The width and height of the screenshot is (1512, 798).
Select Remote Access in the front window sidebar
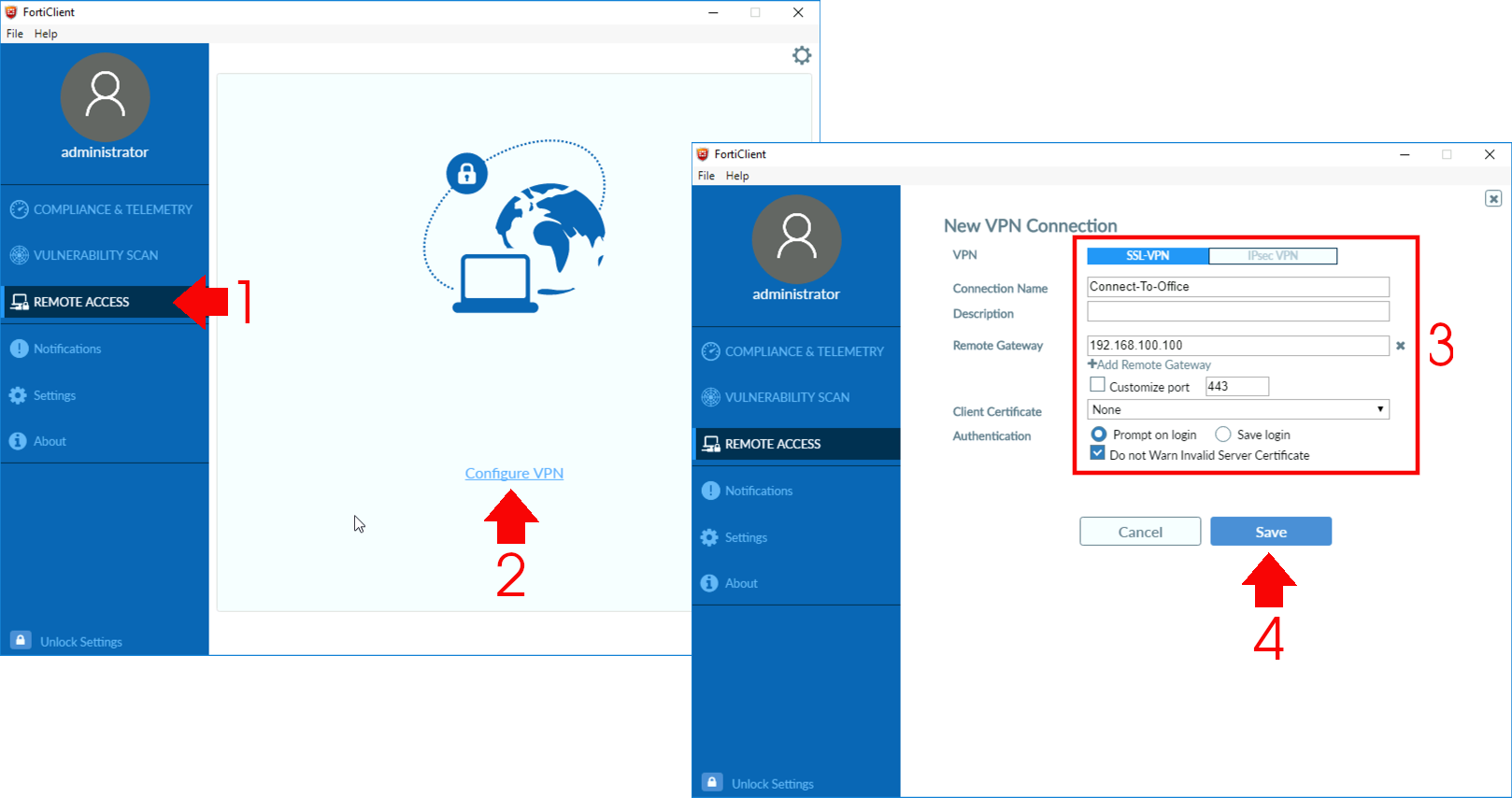(x=796, y=444)
